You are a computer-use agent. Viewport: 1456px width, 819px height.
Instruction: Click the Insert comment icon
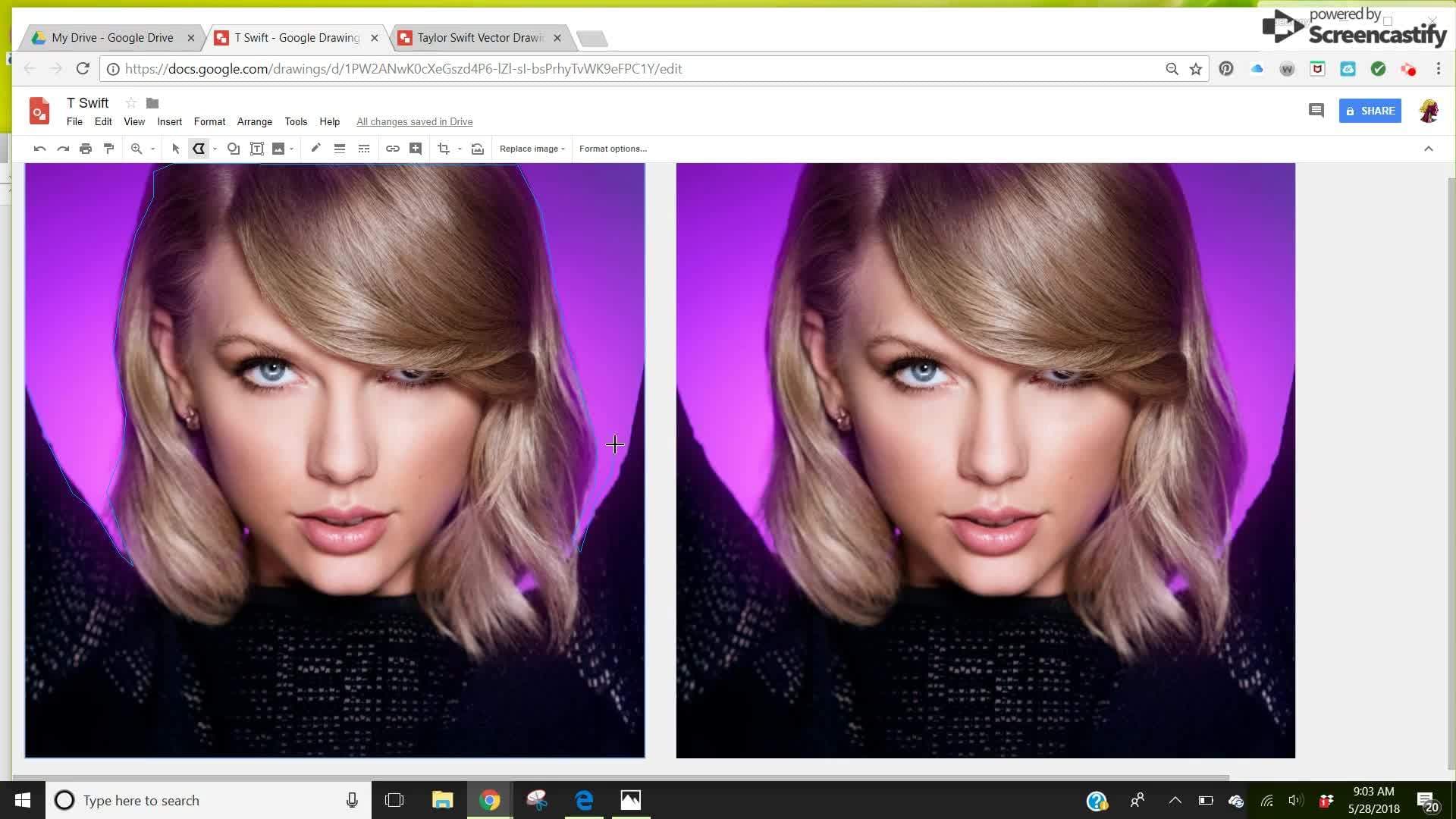[x=416, y=148]
